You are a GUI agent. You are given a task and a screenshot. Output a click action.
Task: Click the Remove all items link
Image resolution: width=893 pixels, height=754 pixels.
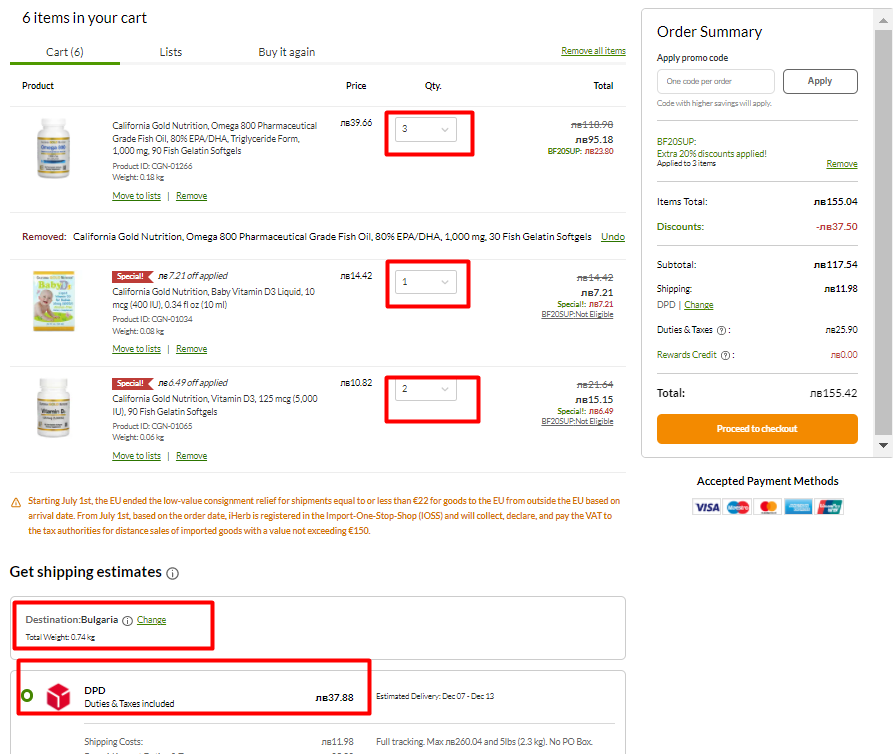click(593, 51)
